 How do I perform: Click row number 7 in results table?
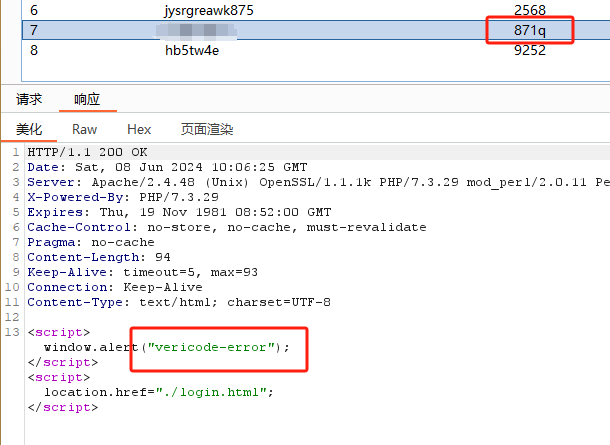tap(34, 30)
